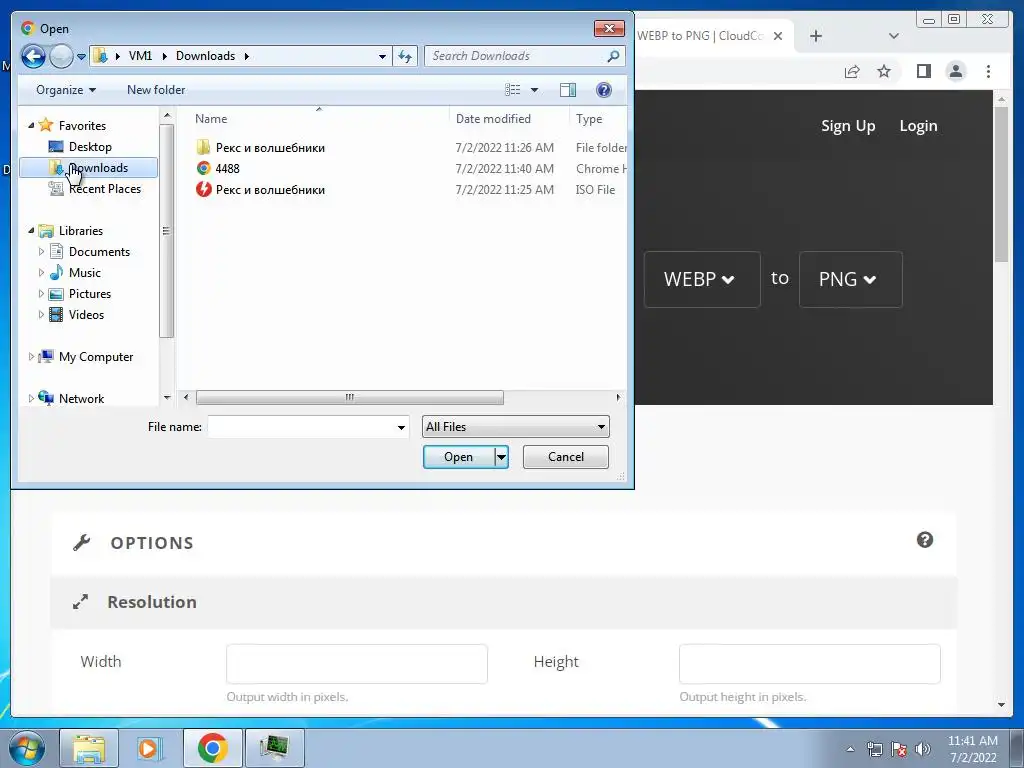
Task: Expand the Documents library
Action: (x=41, y=251)
